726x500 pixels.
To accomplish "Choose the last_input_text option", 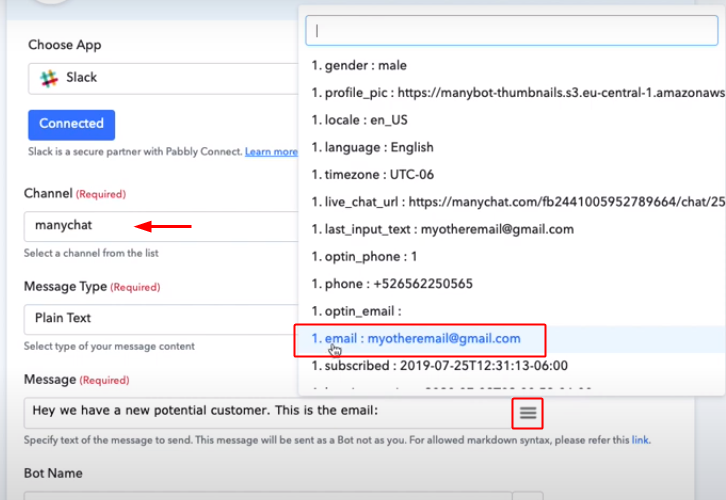I will (x=512, y=230).
